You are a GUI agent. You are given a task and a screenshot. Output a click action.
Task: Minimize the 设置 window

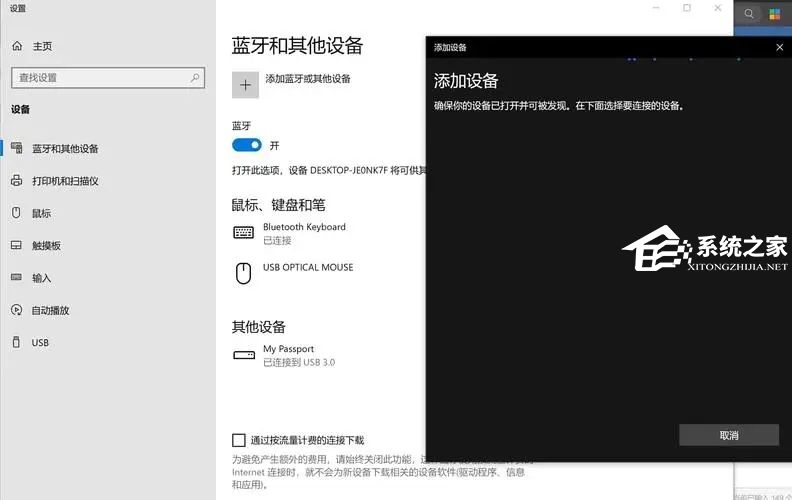pos(656,8)
